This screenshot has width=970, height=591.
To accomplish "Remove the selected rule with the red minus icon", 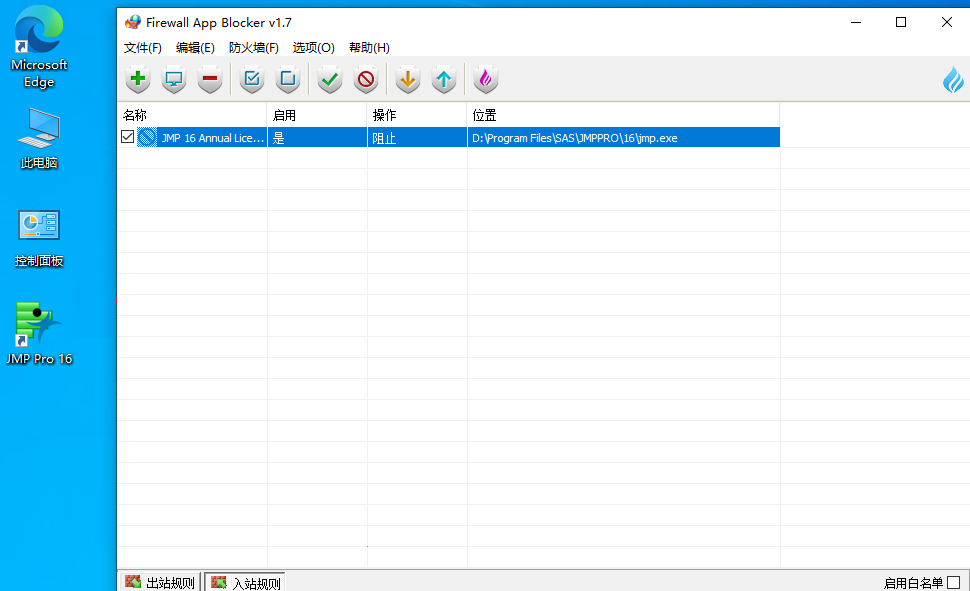I will [x=209, y=79].
